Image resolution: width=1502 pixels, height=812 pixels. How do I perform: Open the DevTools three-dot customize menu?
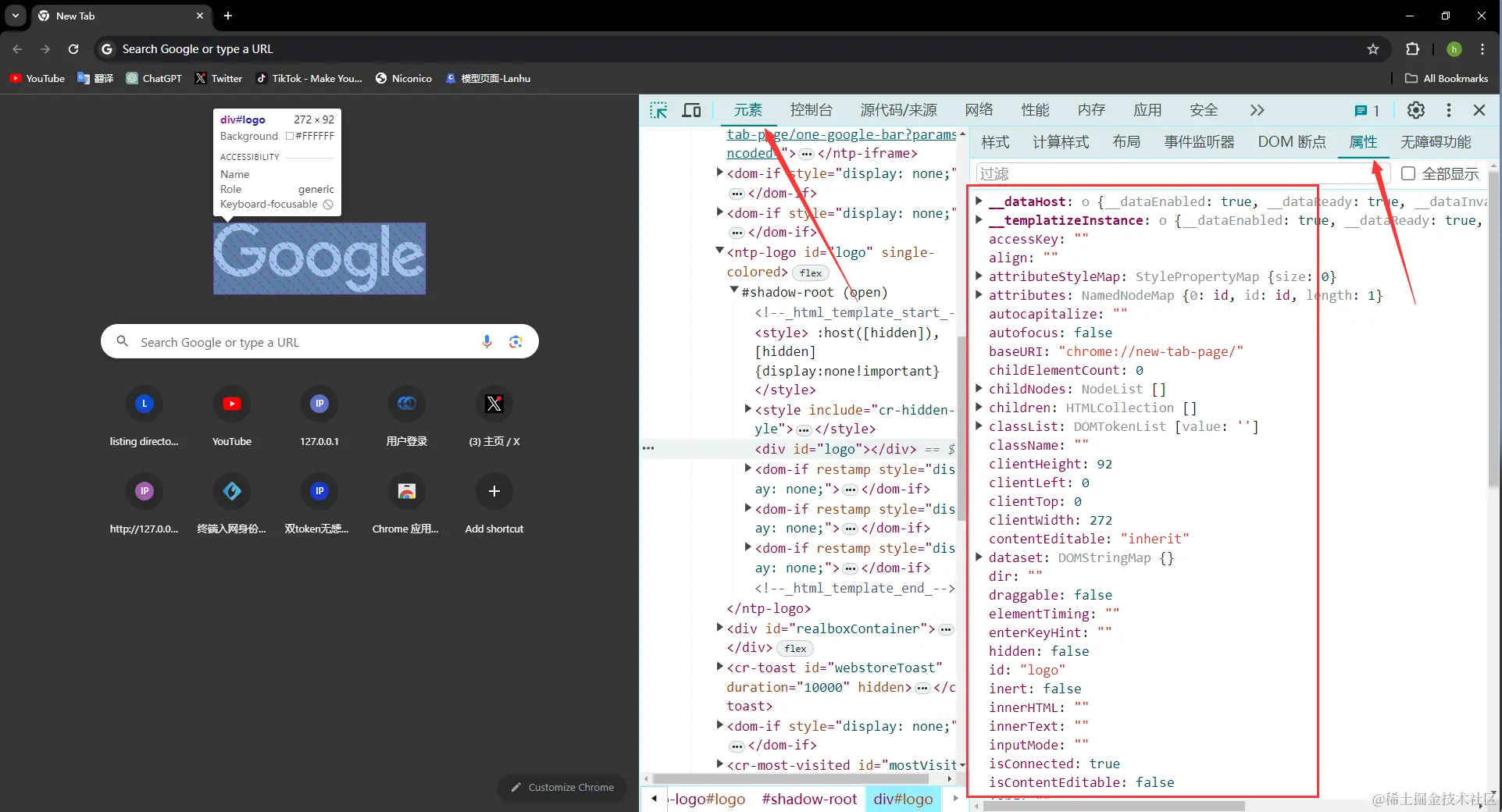coord(1448,110)
